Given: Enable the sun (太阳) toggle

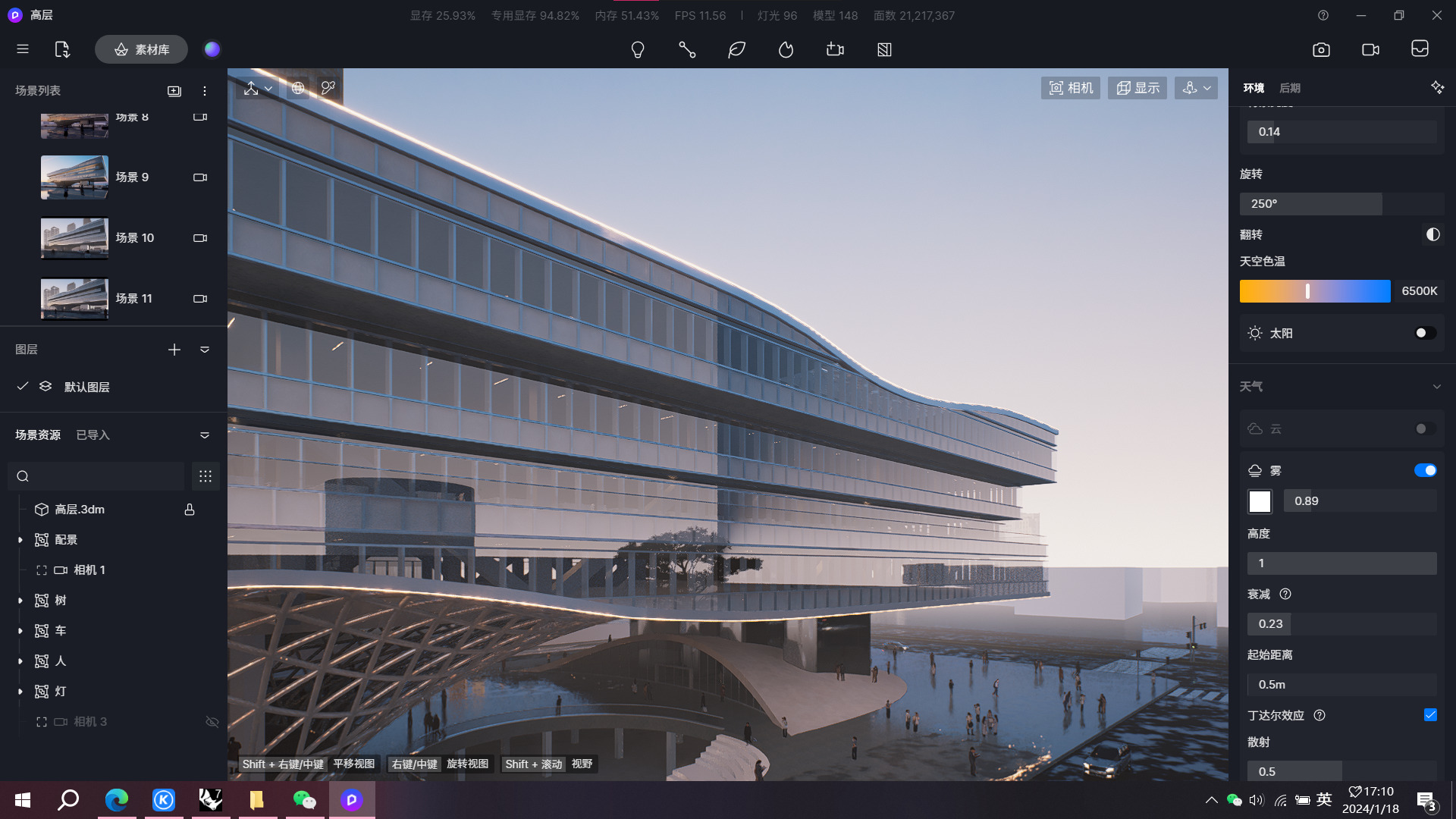Looking at the screenshot, I should pos(1425,334).
